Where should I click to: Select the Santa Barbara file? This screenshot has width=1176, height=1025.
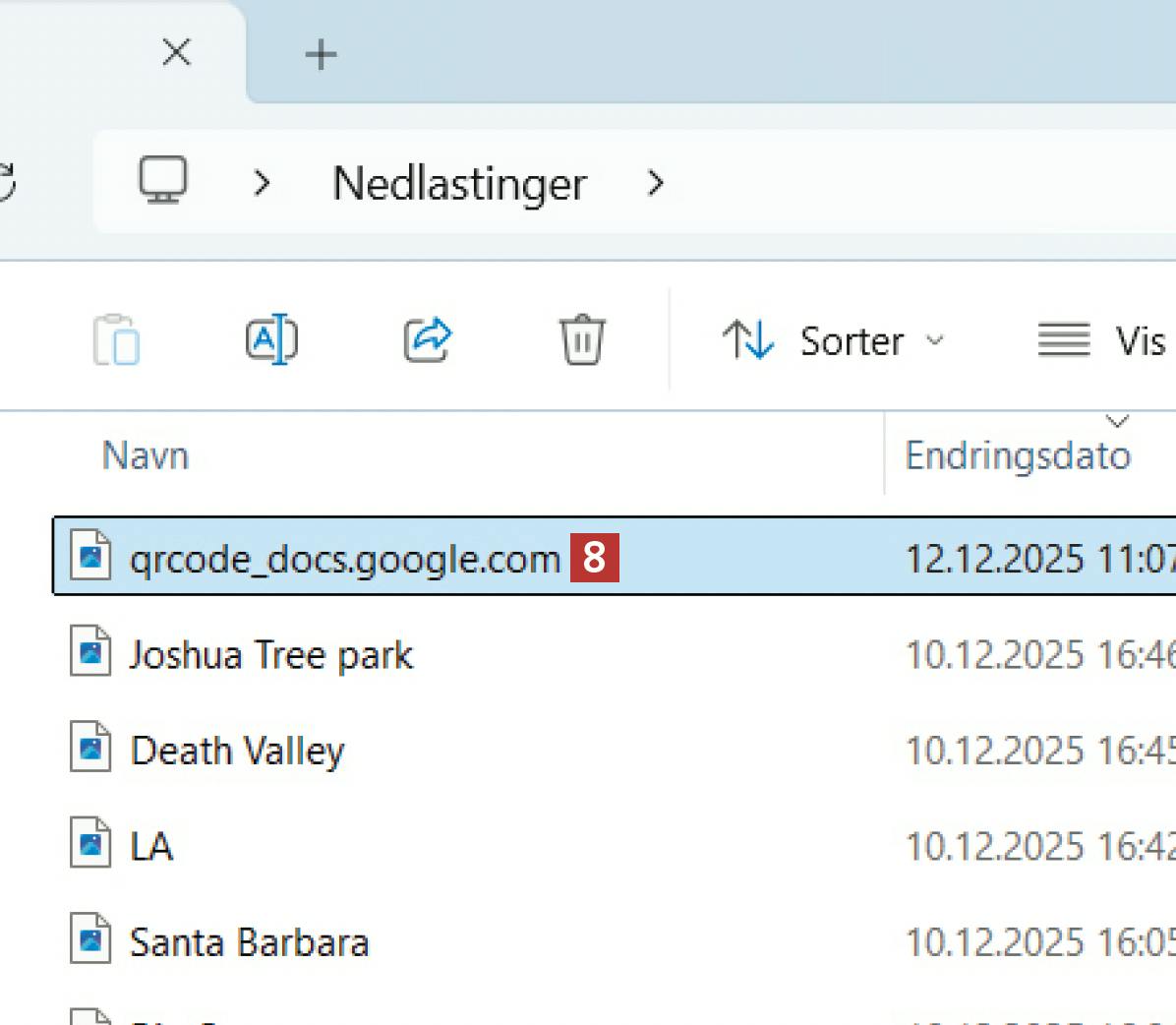(x=249, y=942)
